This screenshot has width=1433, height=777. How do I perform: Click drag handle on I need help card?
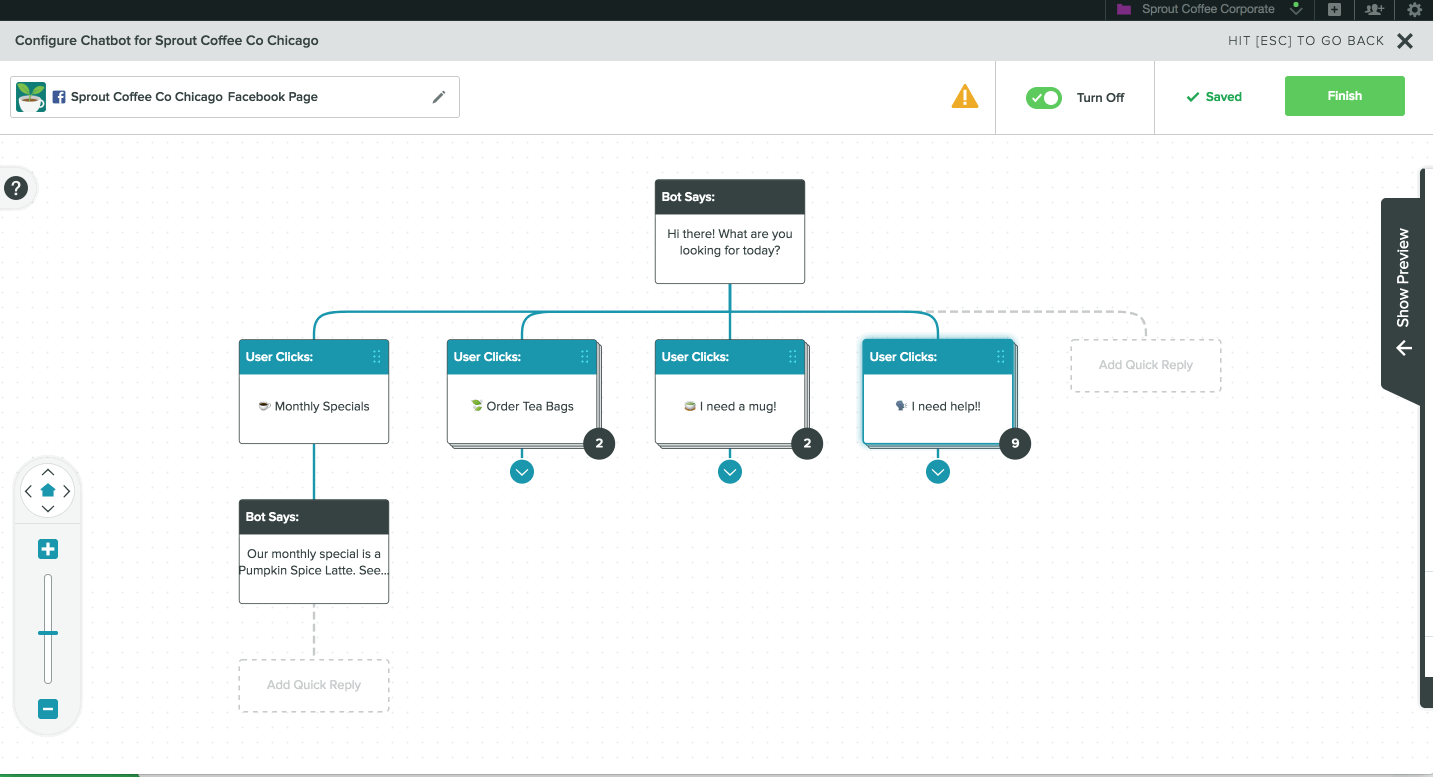pos(1001,357)
